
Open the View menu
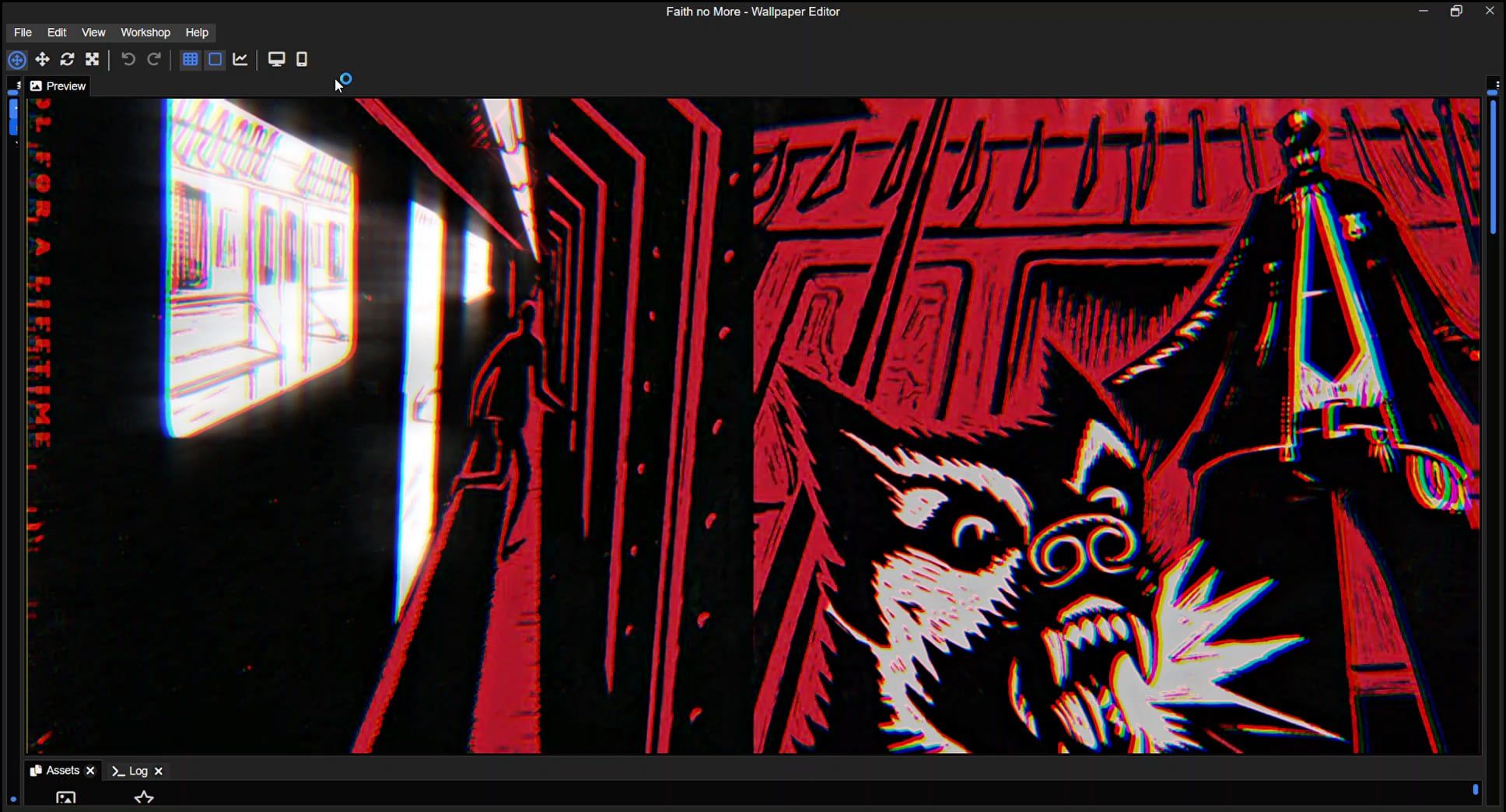[x=93, y=32]
